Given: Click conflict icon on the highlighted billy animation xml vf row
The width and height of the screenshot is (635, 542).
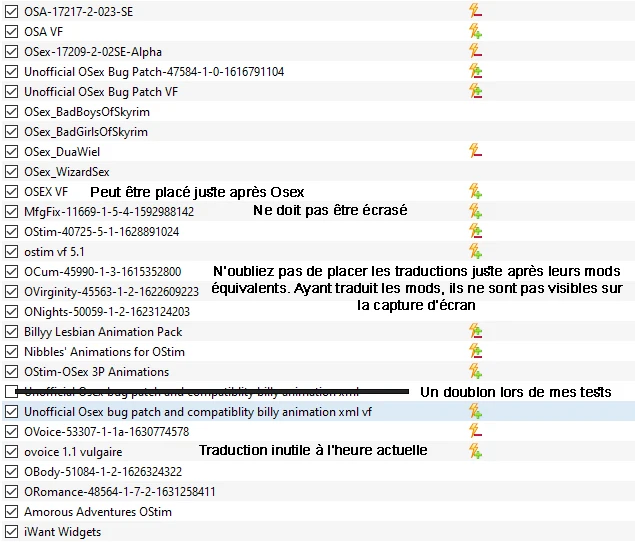Looking at the screenshot, I should coord(475,412).
